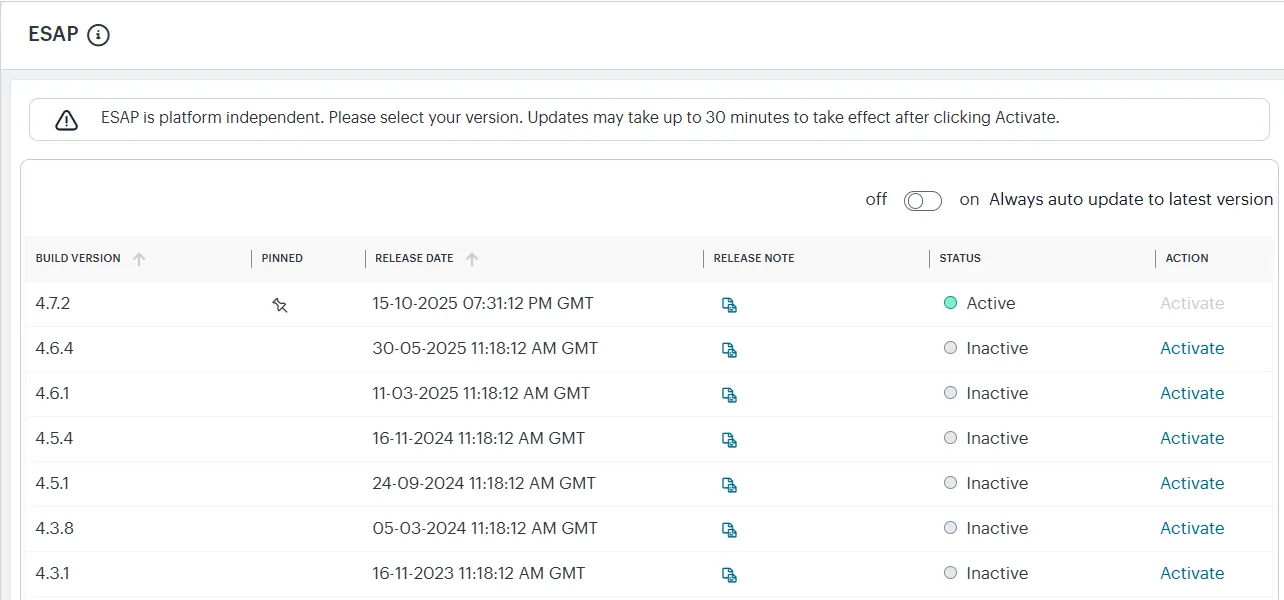Sort by Release Date arrow
Screen dimensions: 1284x600
[472, 259]
